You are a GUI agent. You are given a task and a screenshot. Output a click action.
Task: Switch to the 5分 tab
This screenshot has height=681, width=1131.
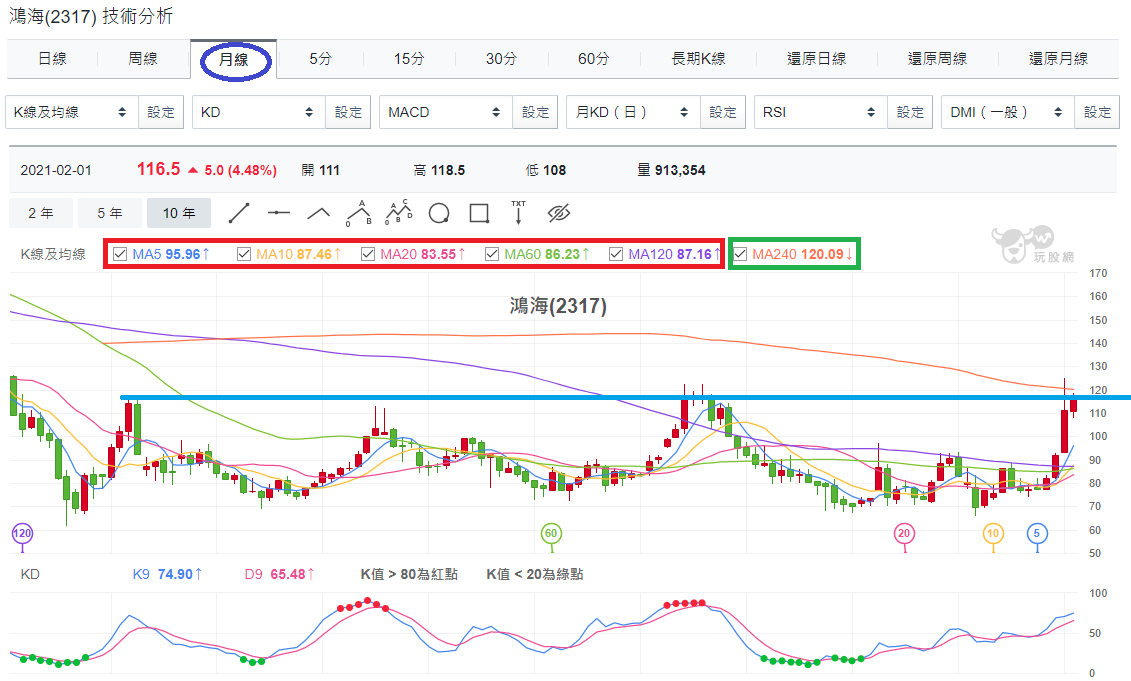tap(321, 59)
